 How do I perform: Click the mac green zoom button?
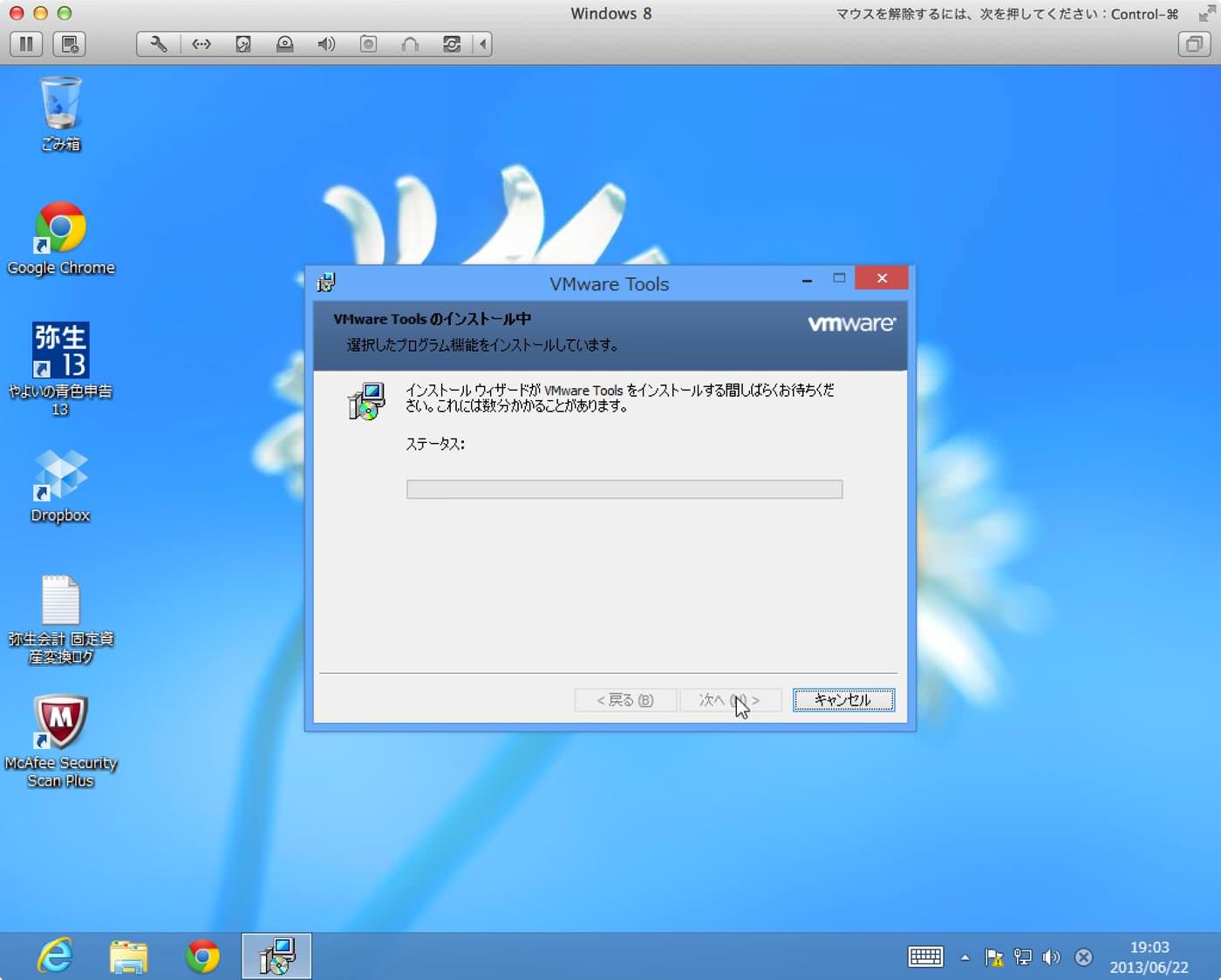point(64,13)
